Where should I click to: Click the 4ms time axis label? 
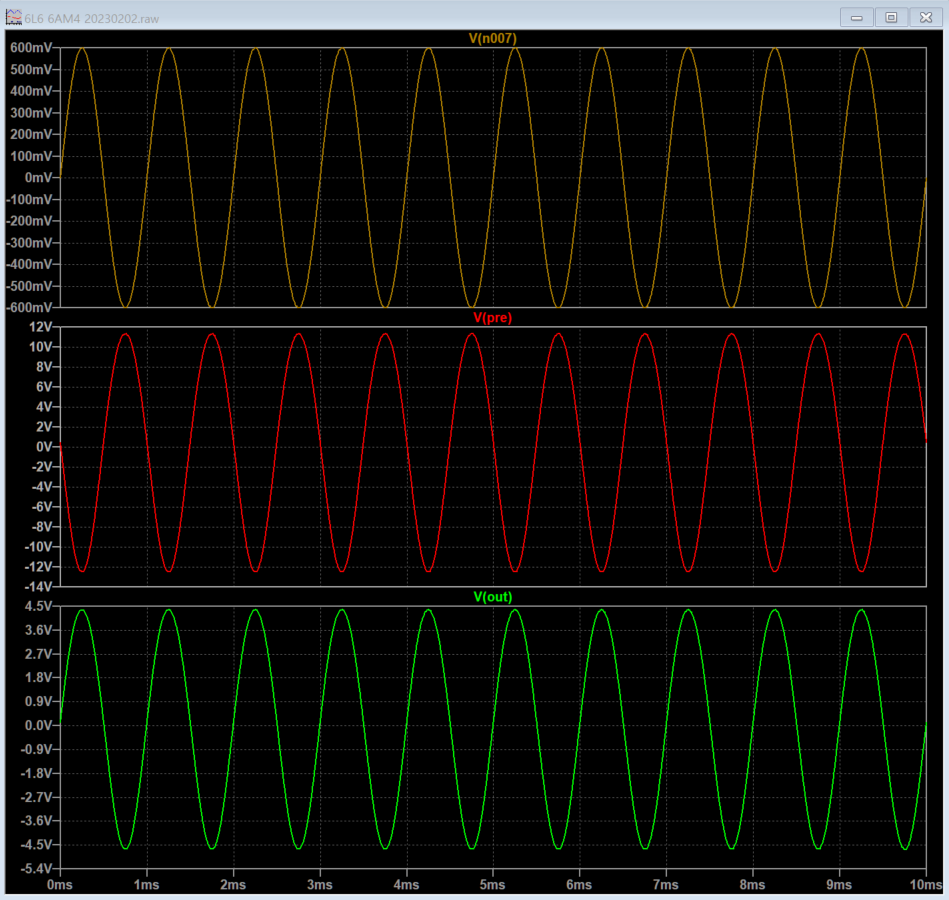406,885
